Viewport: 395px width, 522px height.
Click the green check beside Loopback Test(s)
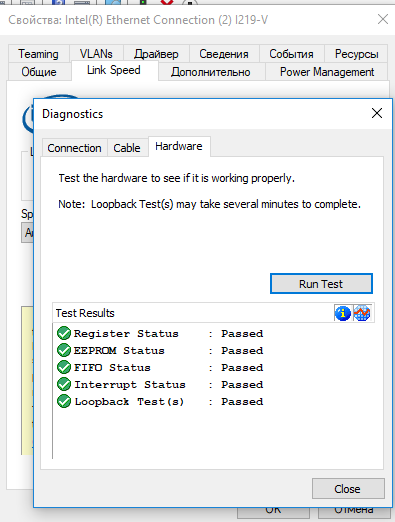(64, 401)
